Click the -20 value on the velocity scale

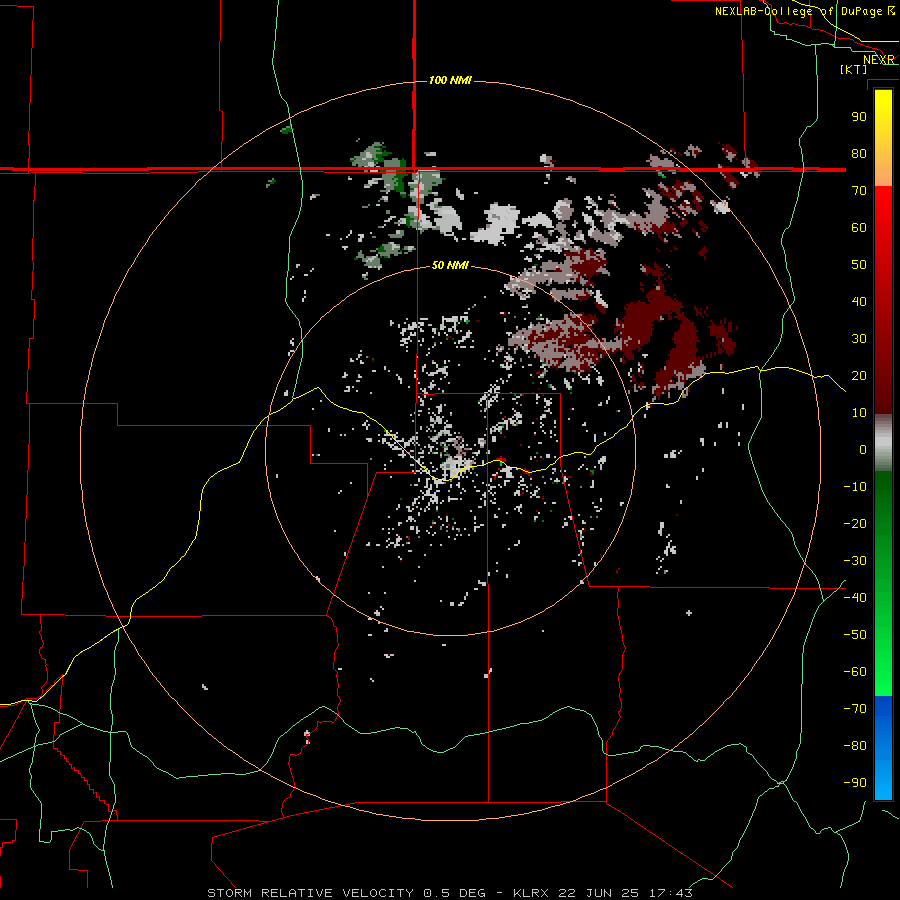[x=855, y=523]
